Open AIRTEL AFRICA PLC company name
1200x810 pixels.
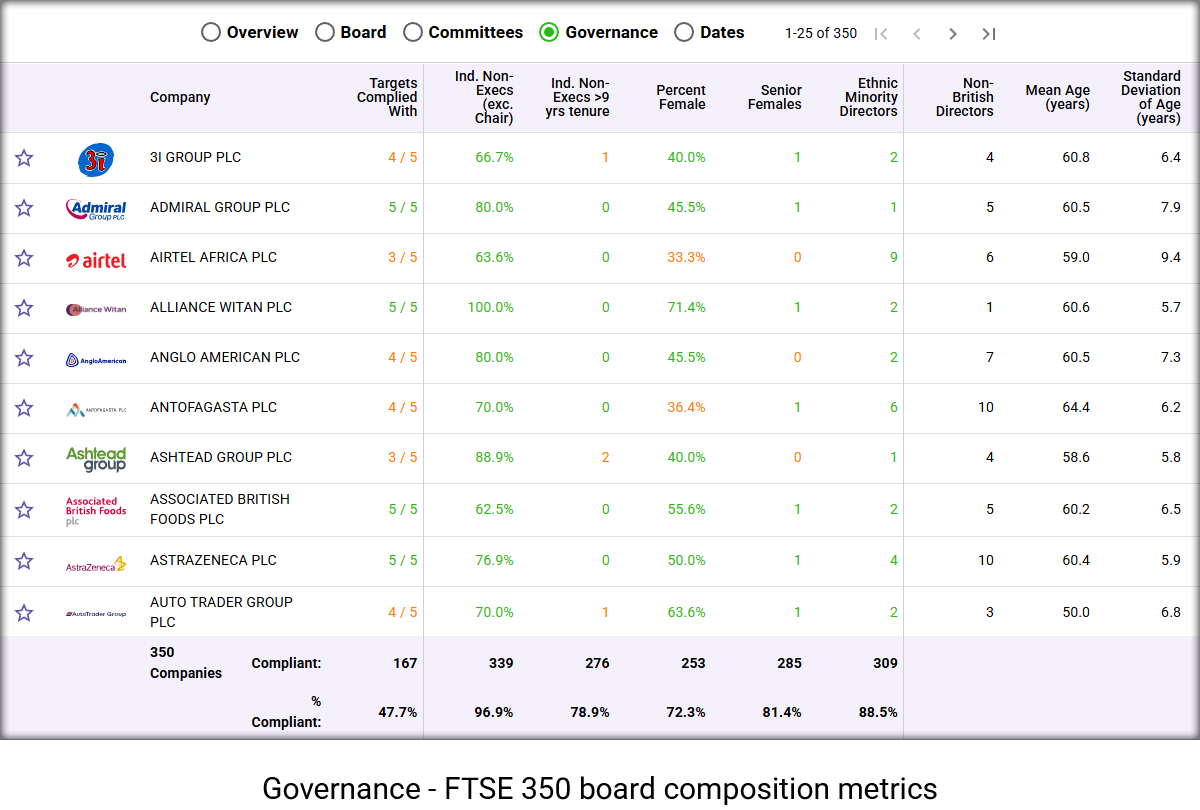[214, 257]
